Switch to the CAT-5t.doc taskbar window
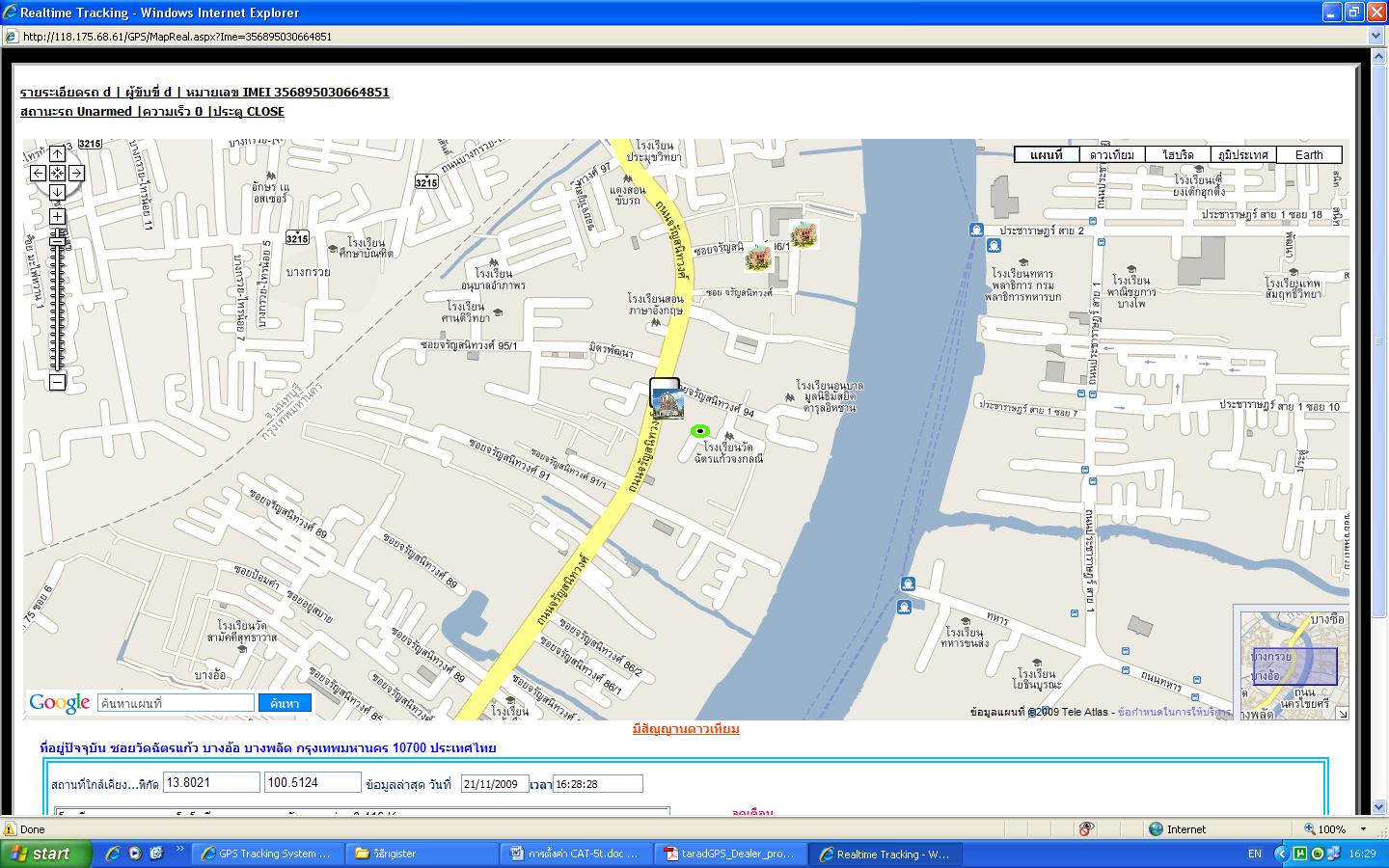The width and height of the screenshot is (1389, 868). pos(576,854)
